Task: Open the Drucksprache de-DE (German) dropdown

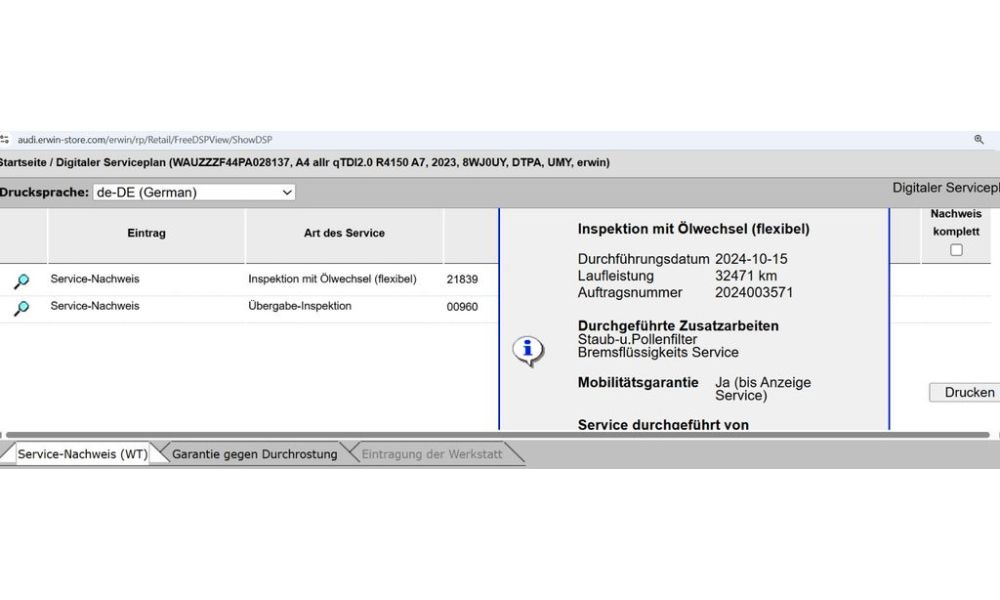Action: [x=194, y=192]
